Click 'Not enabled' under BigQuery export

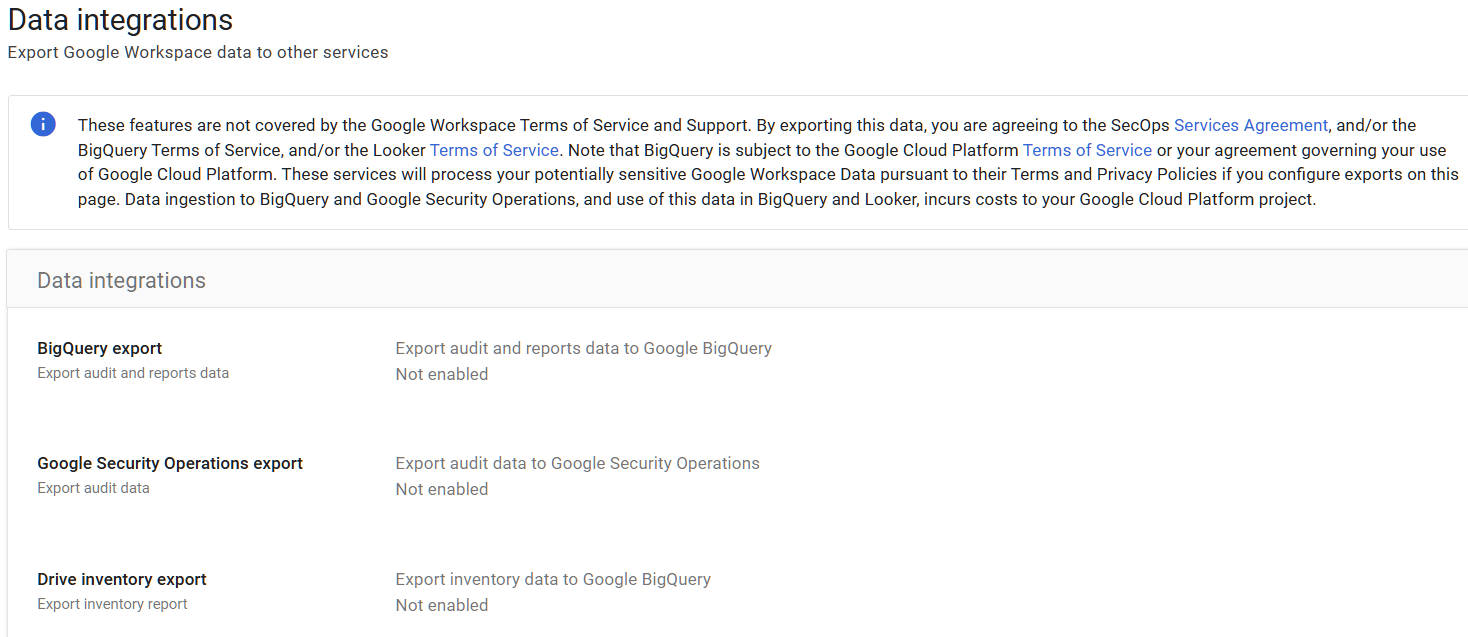(x=441, y=374)
